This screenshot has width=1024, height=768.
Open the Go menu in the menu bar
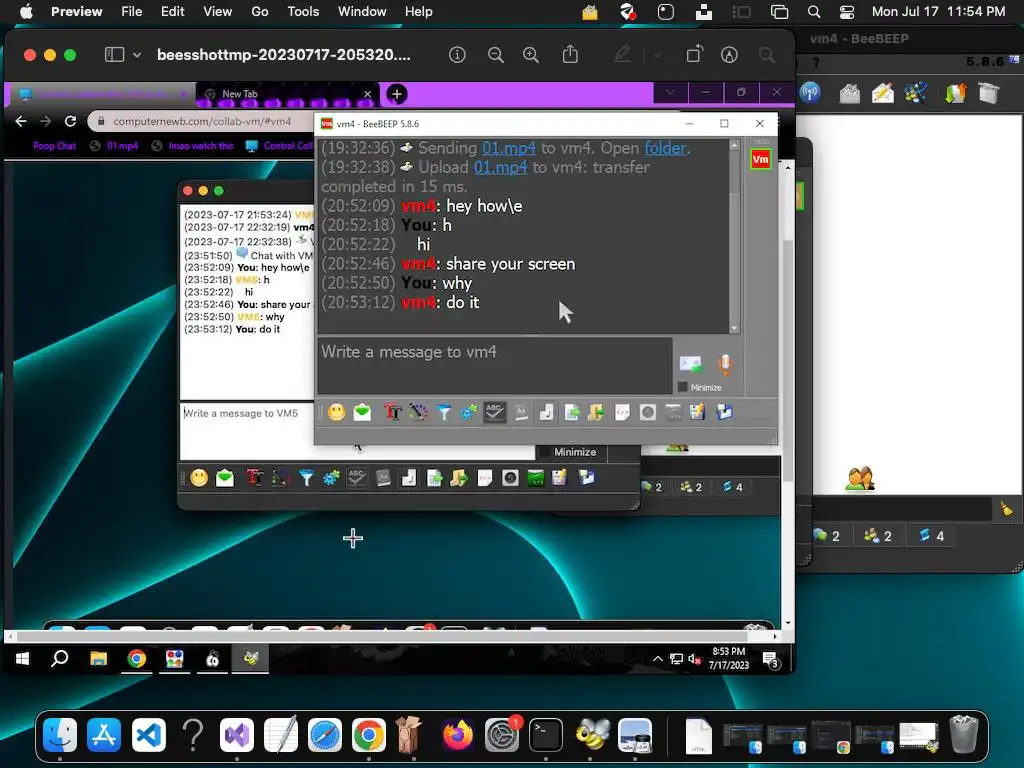(x=260, y=11)
